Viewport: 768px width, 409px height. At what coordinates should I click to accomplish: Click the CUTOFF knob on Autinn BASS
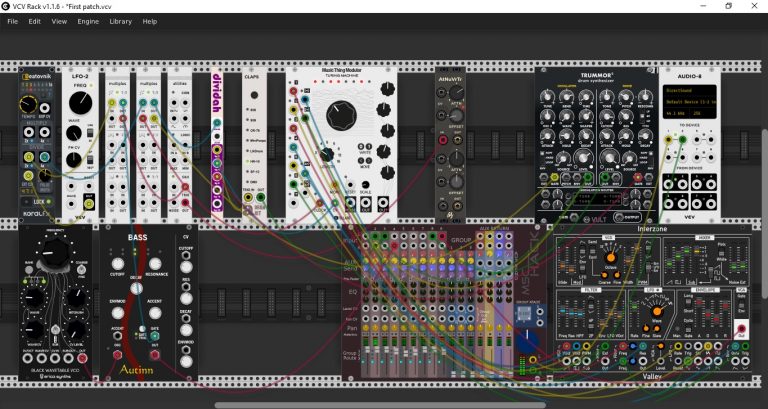pyautogui.click(x=118, y=264)
